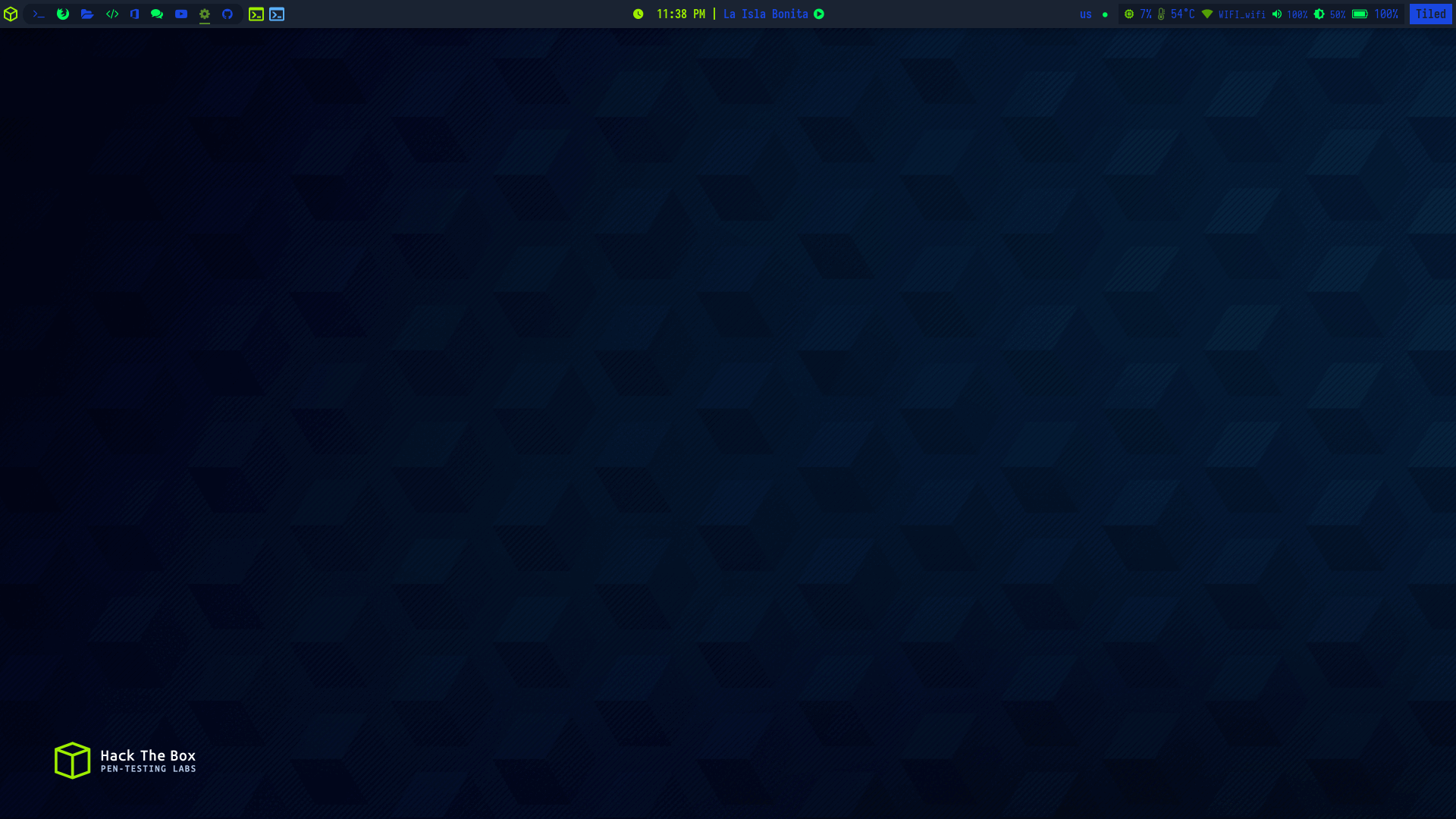Click the volume 100% speaker widget
1456x819 pixels.
(x=1289, y=14)
